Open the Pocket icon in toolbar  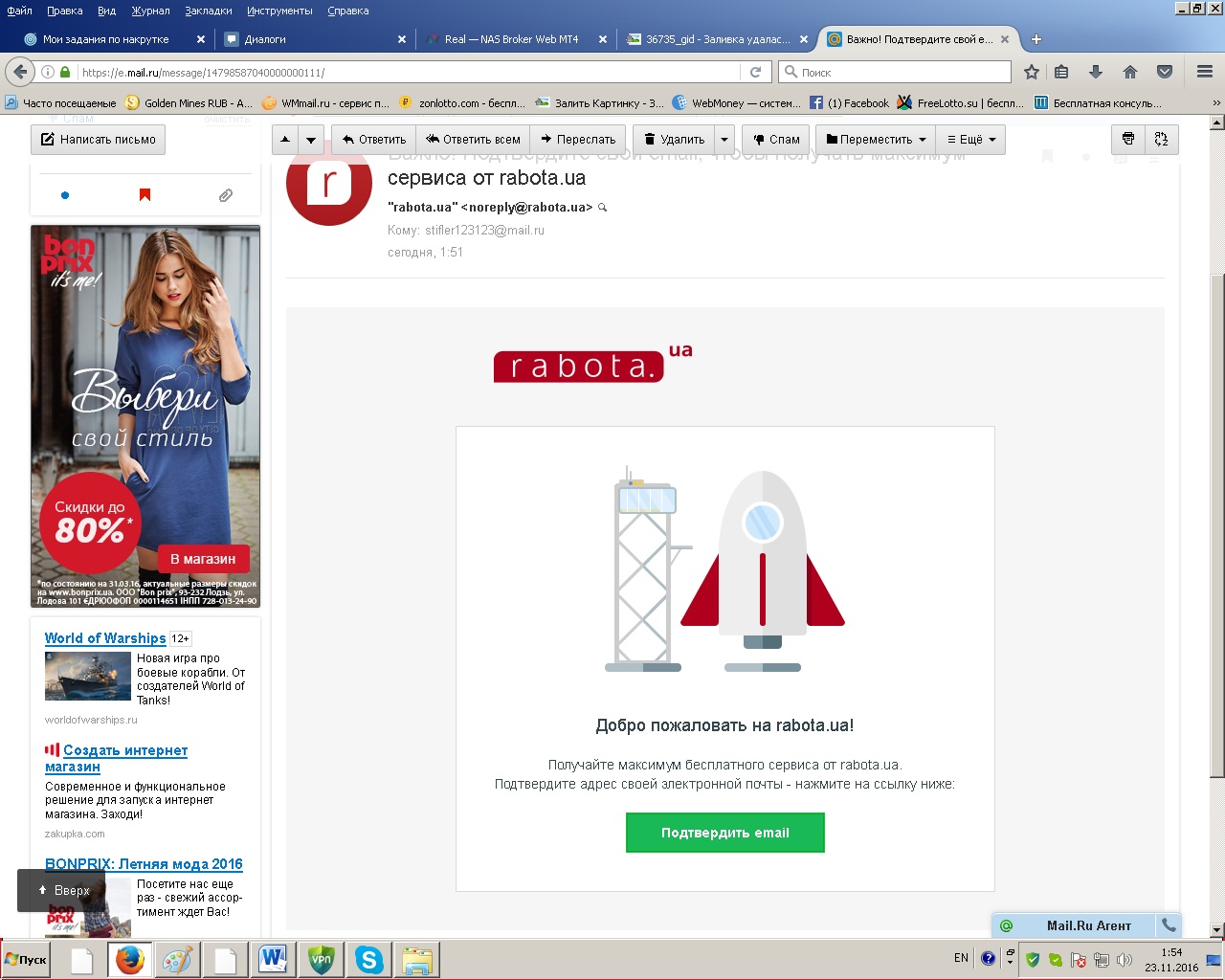pos(1165,72)
